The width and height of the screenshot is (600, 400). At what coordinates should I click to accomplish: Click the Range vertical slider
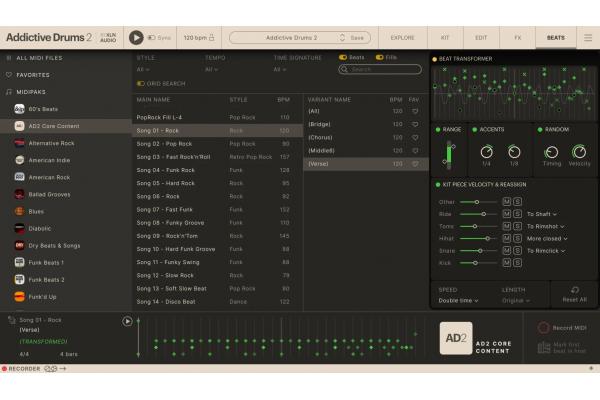449,155
